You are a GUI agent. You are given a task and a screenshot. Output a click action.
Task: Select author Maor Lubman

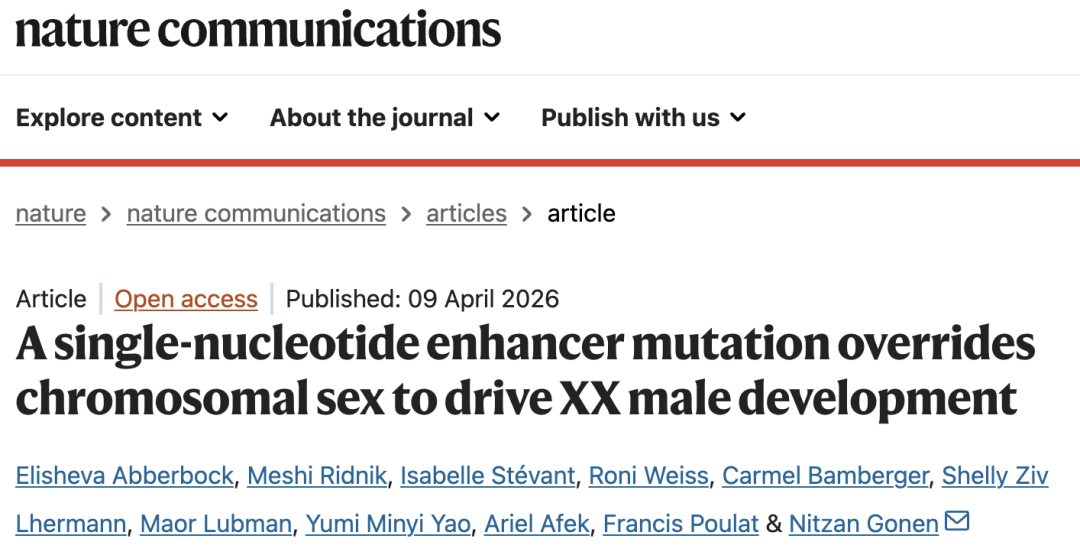[216, 523]
